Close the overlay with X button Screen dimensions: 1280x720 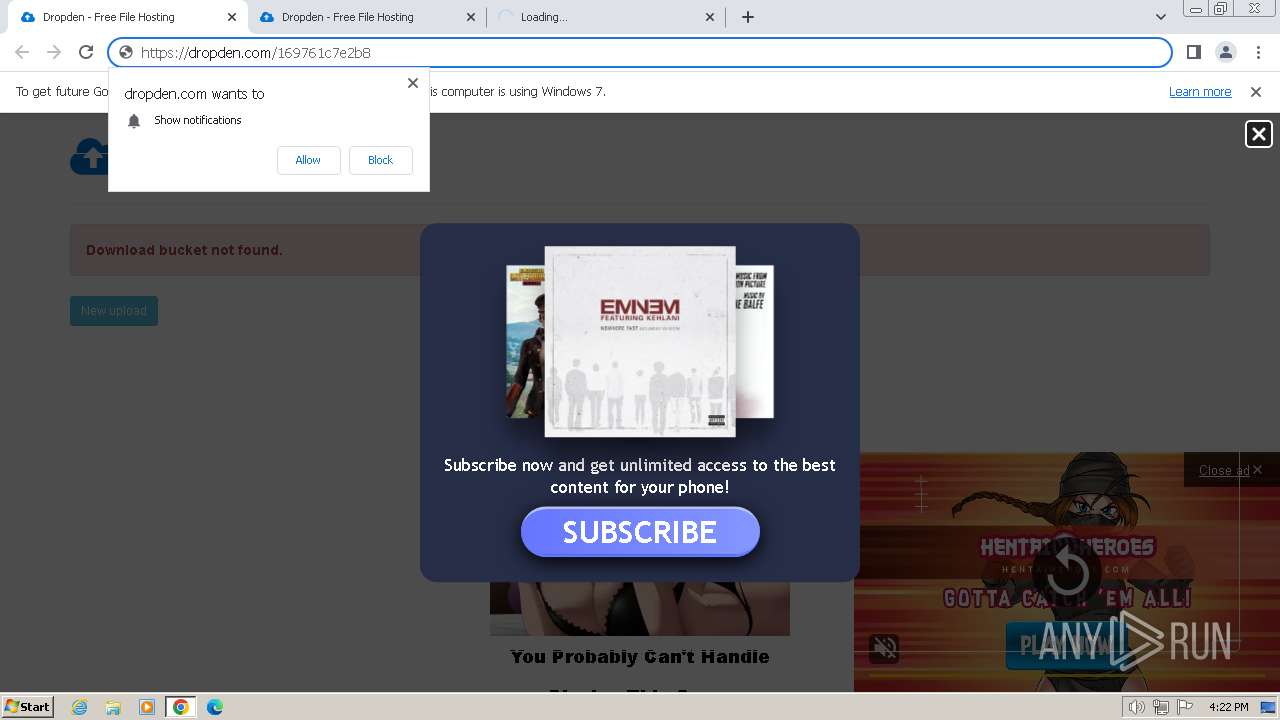(x=1258, y=134)
